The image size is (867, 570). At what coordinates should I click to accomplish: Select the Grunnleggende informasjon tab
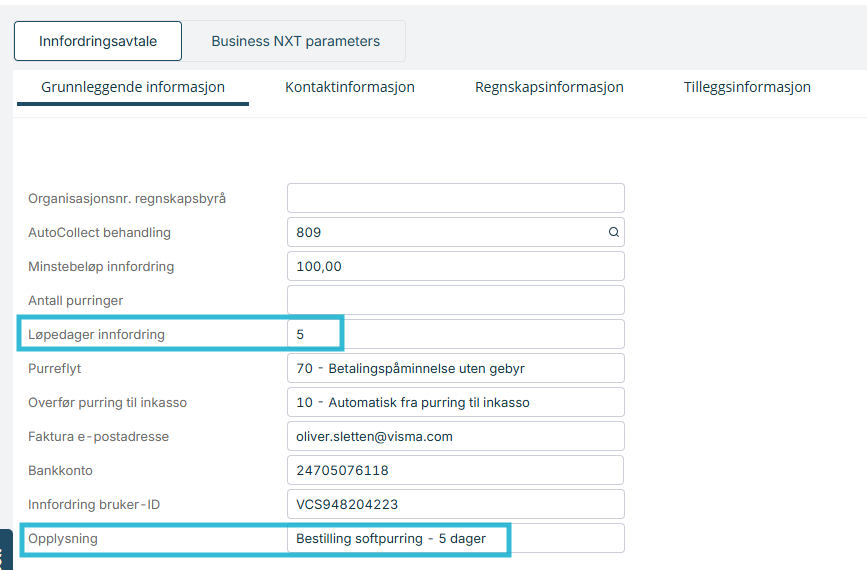pyautogui.click(x=133, y=87)
